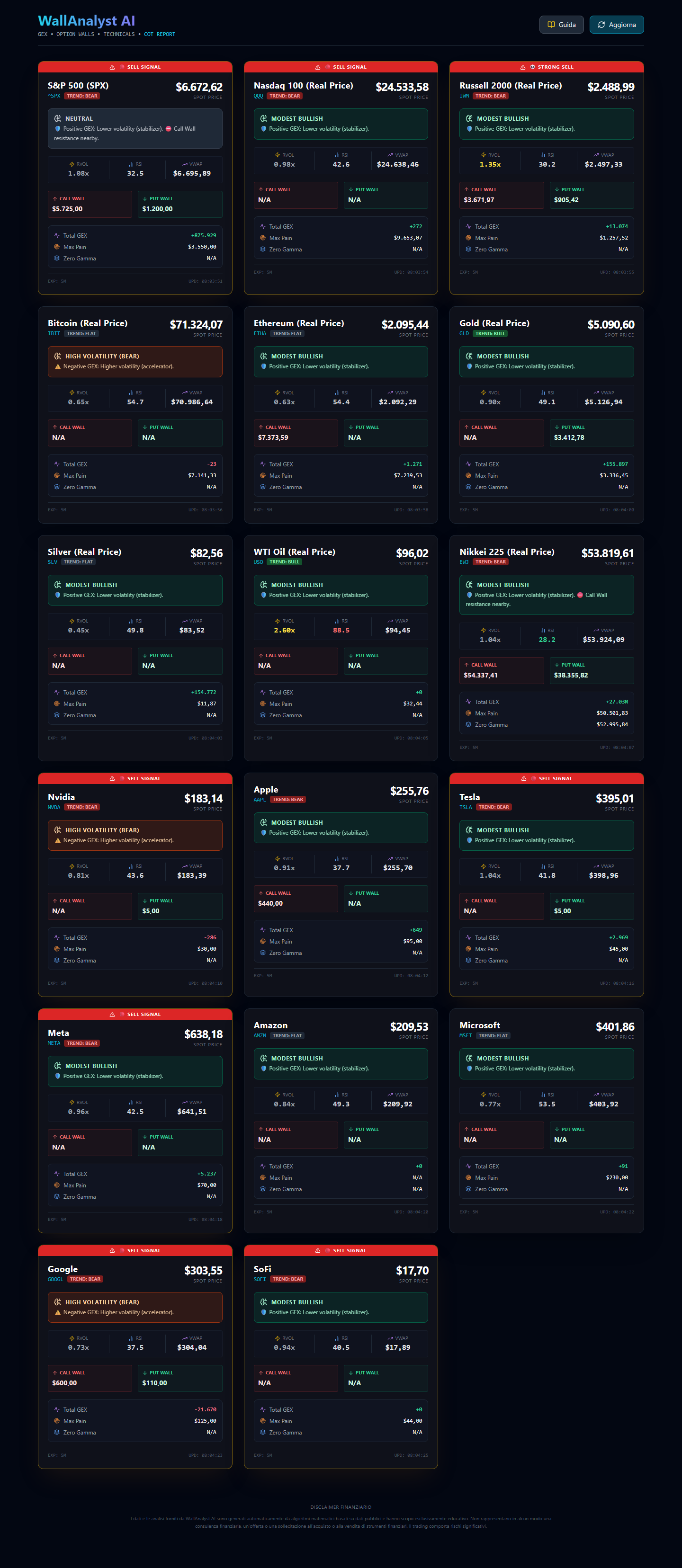Select the TREND: BULL badge on Gold card
This screenshot has height=1568, width=682.
tap(491, 334)
